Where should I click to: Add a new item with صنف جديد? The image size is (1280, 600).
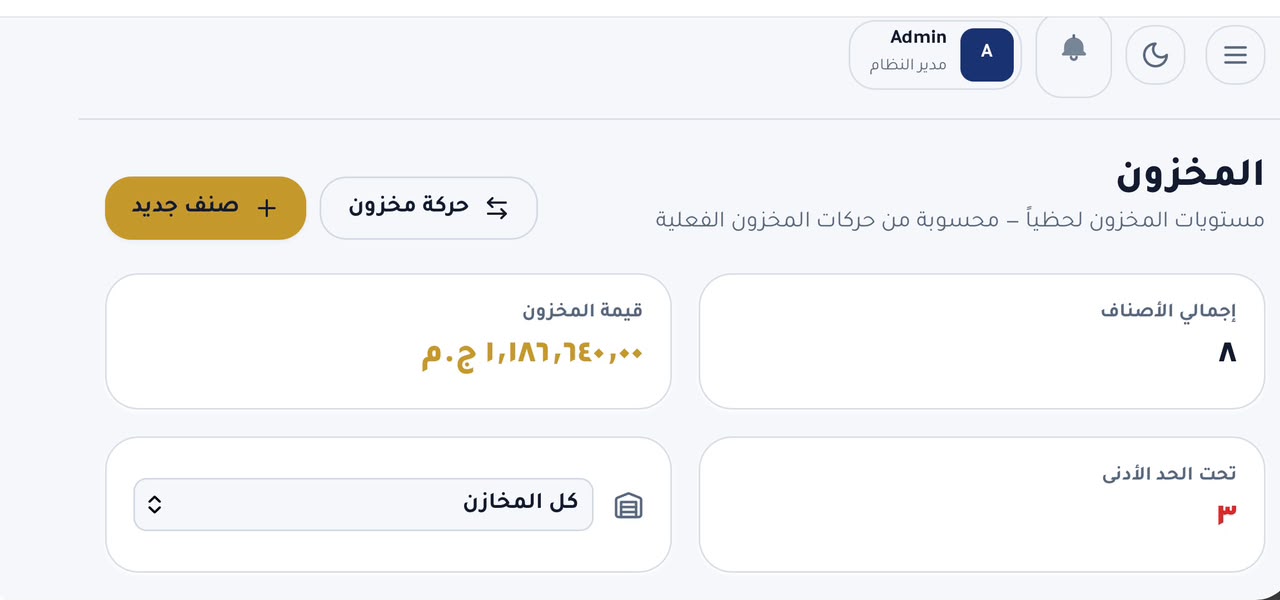(205, 208)
